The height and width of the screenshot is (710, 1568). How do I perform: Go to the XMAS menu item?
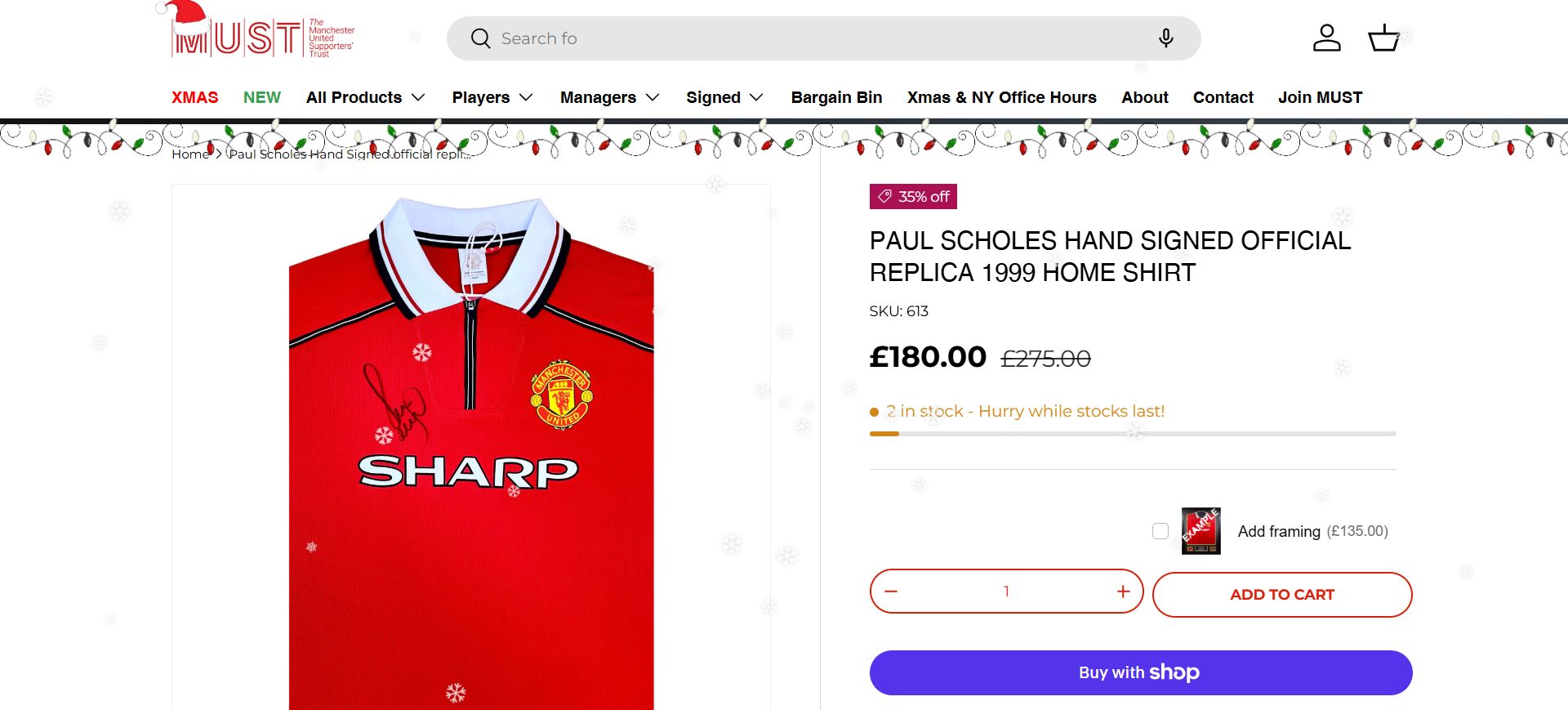click(194, 97)
